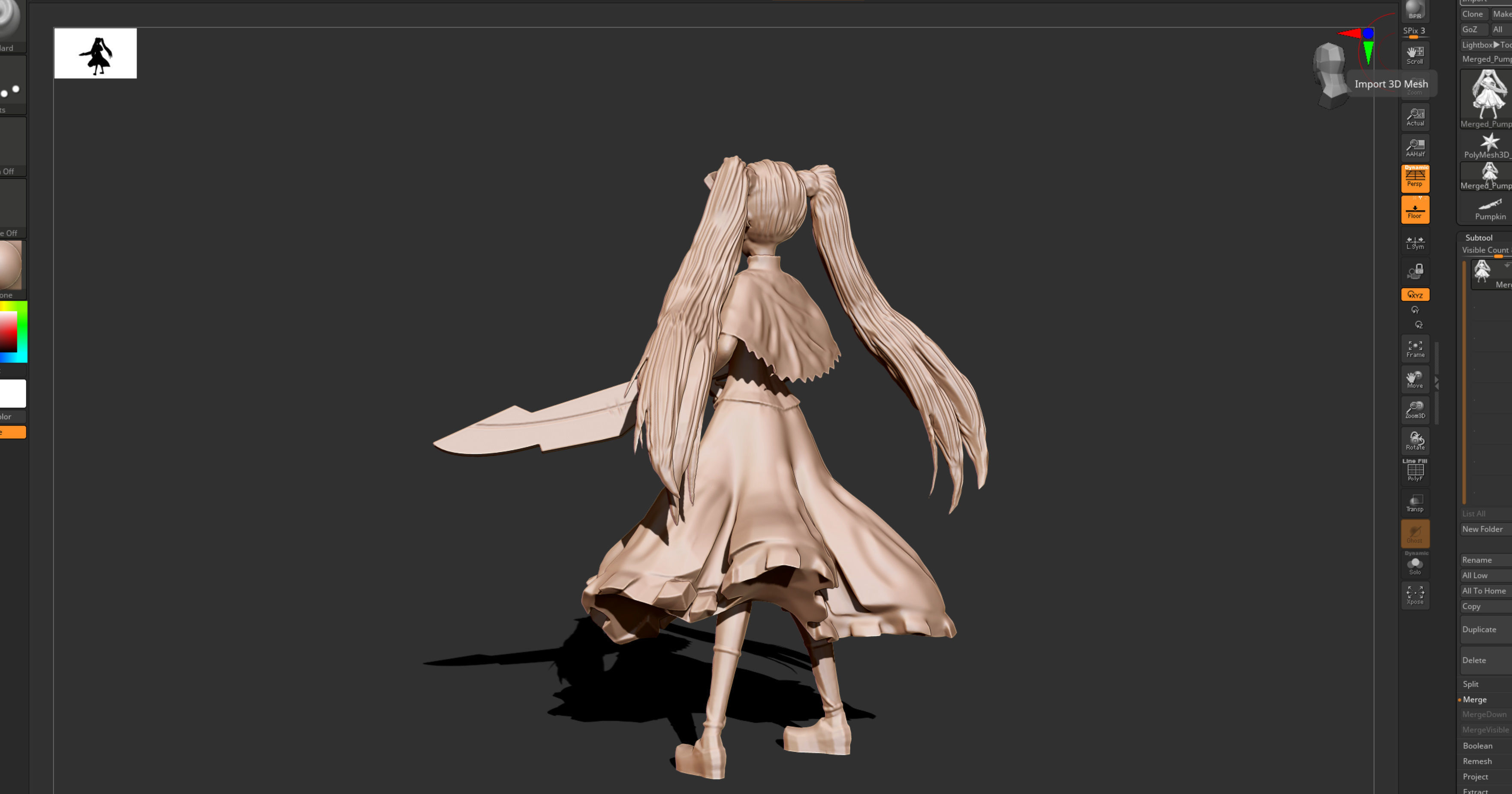Click the white secondary color swatch

(13, 393)
